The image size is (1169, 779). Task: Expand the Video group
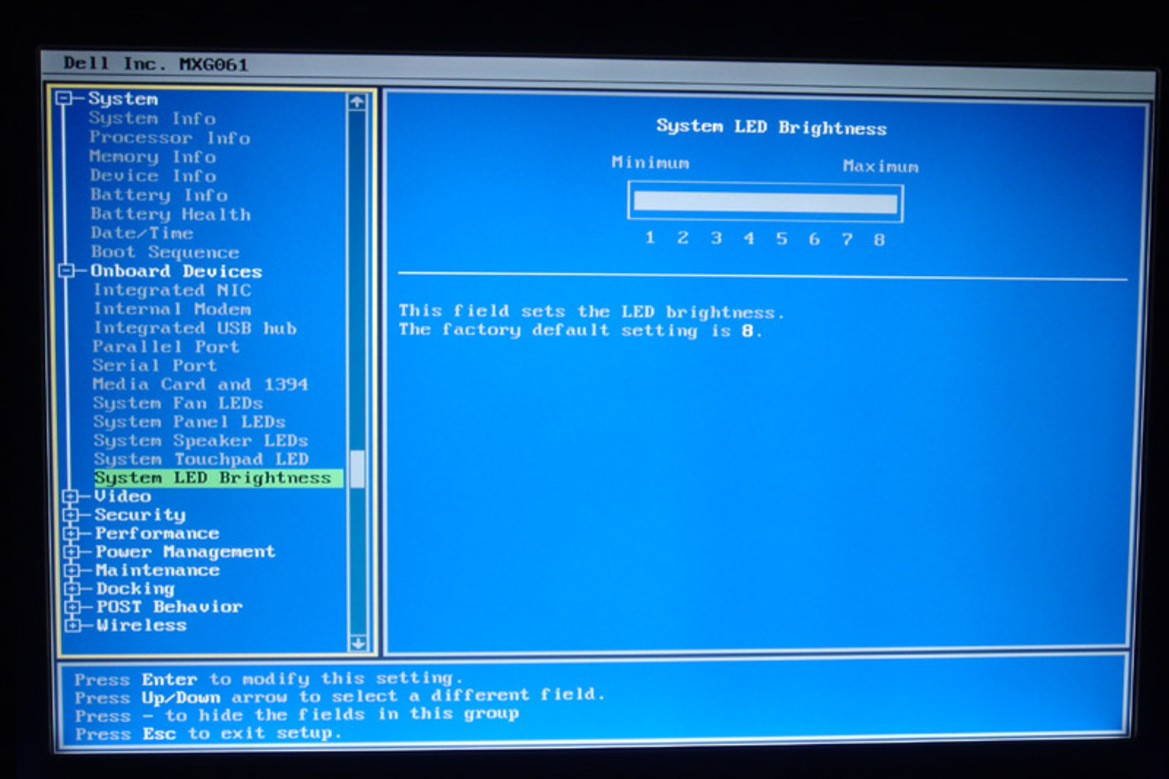pos(71,496)
